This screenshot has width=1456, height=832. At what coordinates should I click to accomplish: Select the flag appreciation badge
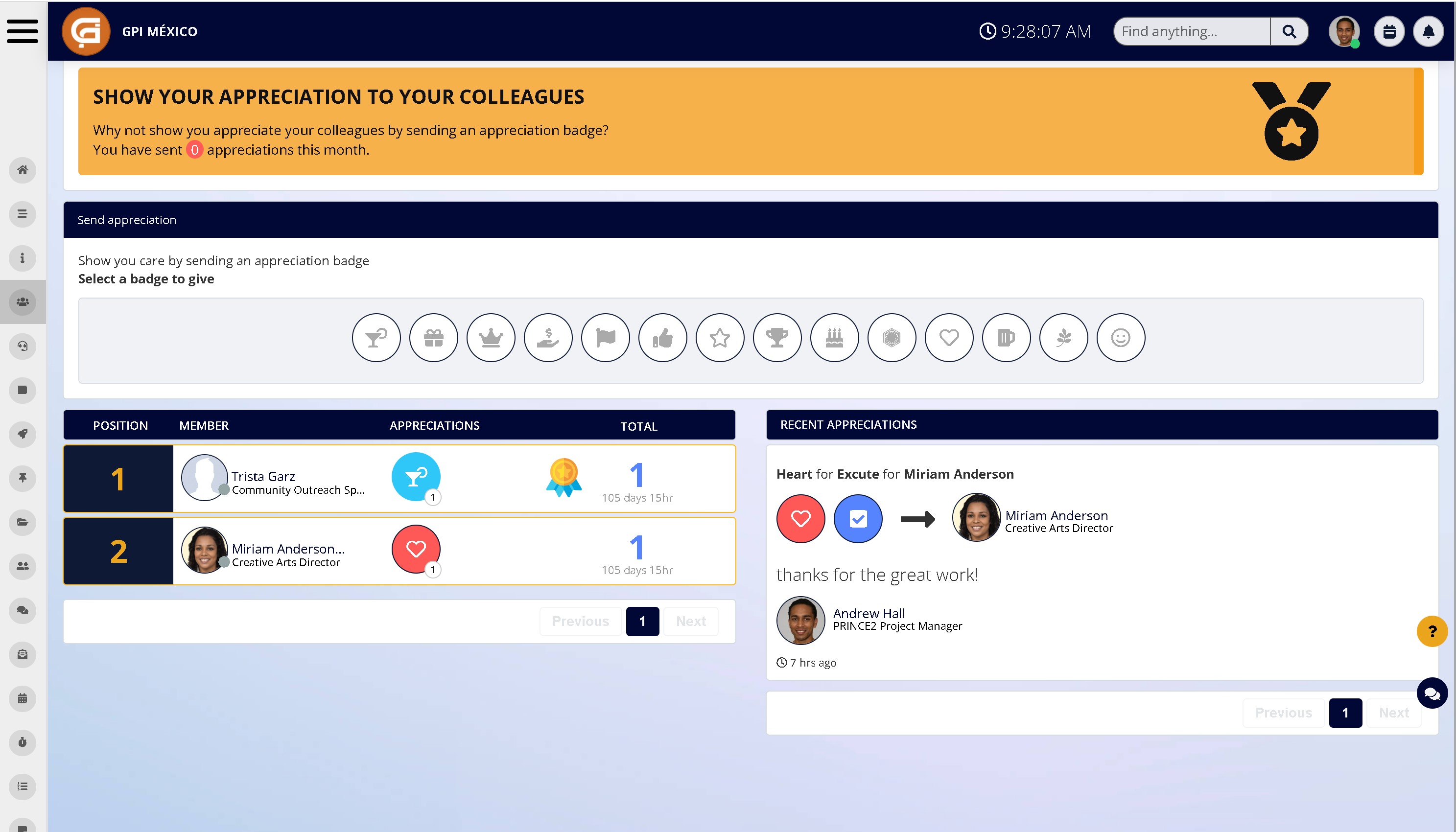coord(605,338)
